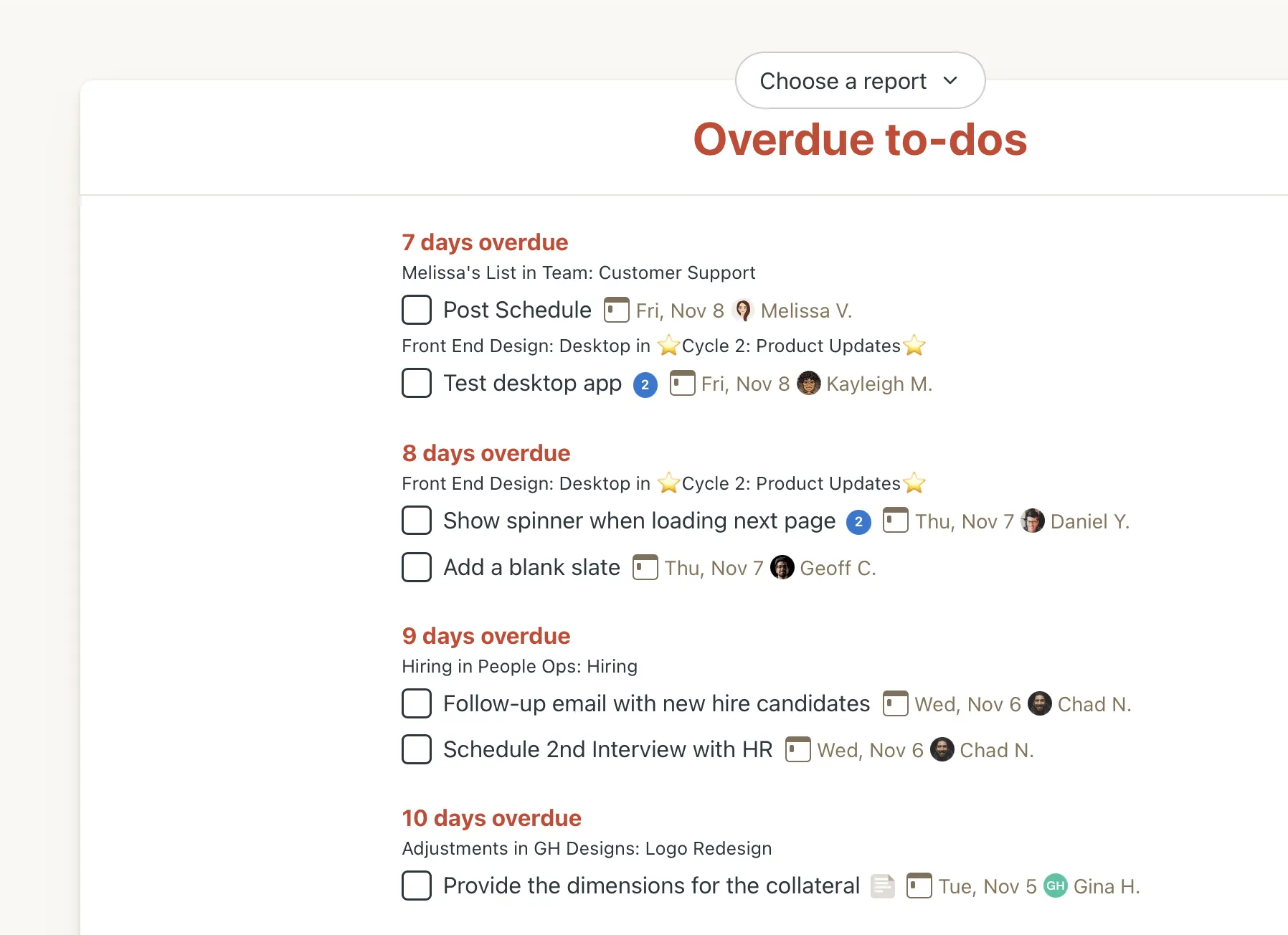Image resolution: width=1288 pixels, height=935 pixels.
Task: Click Kayleigh M.'s avatar picture
Action: tap(808, 383)
